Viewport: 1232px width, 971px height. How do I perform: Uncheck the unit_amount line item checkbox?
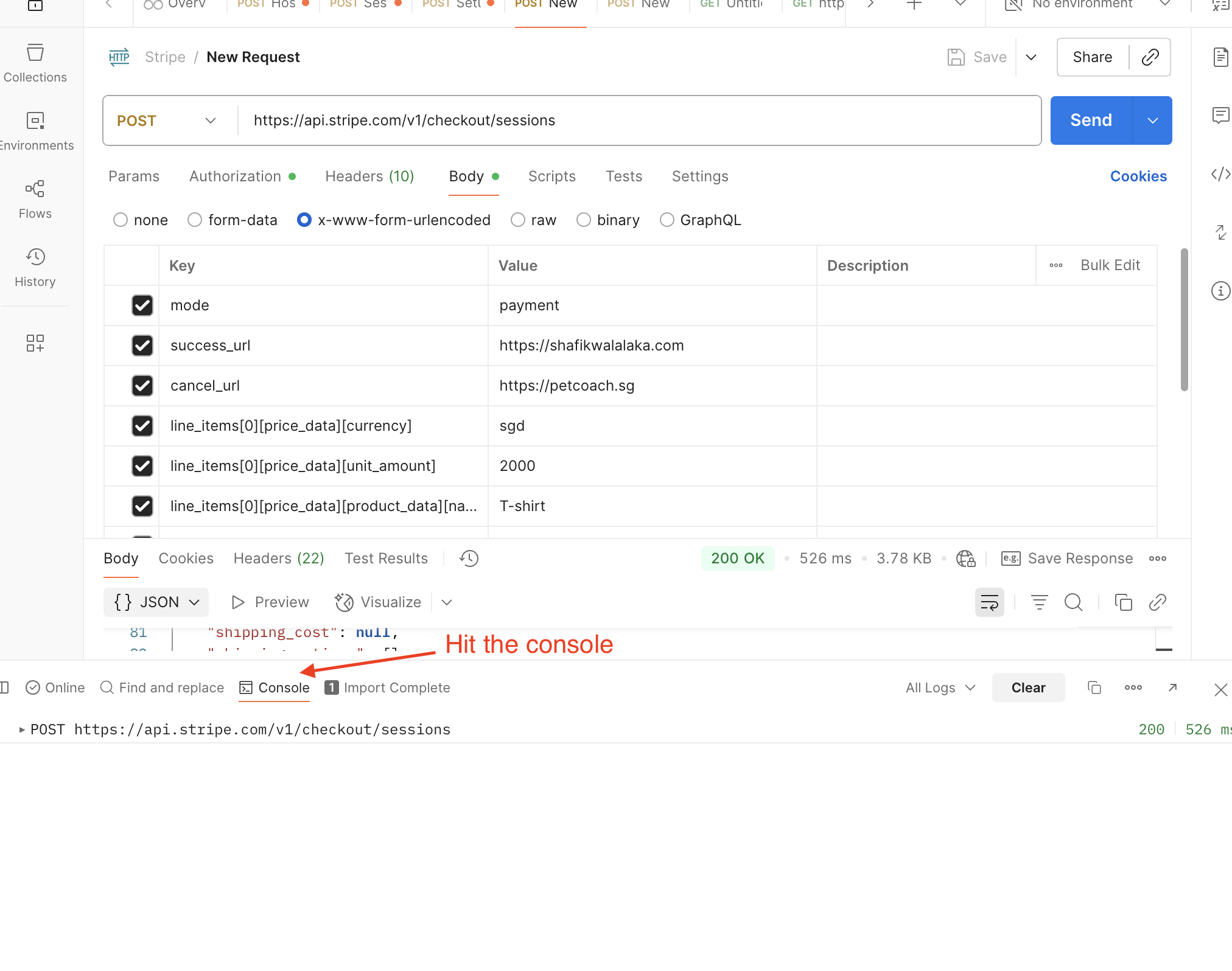click(142, 466)
